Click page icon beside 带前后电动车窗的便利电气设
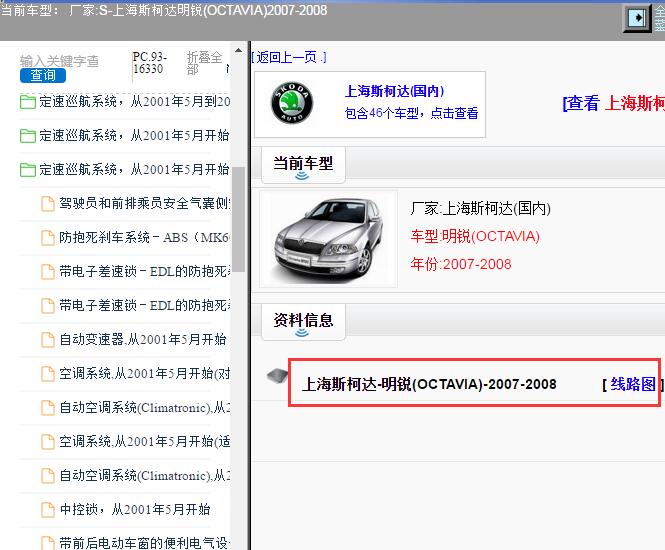 click(x=48, y=543)
